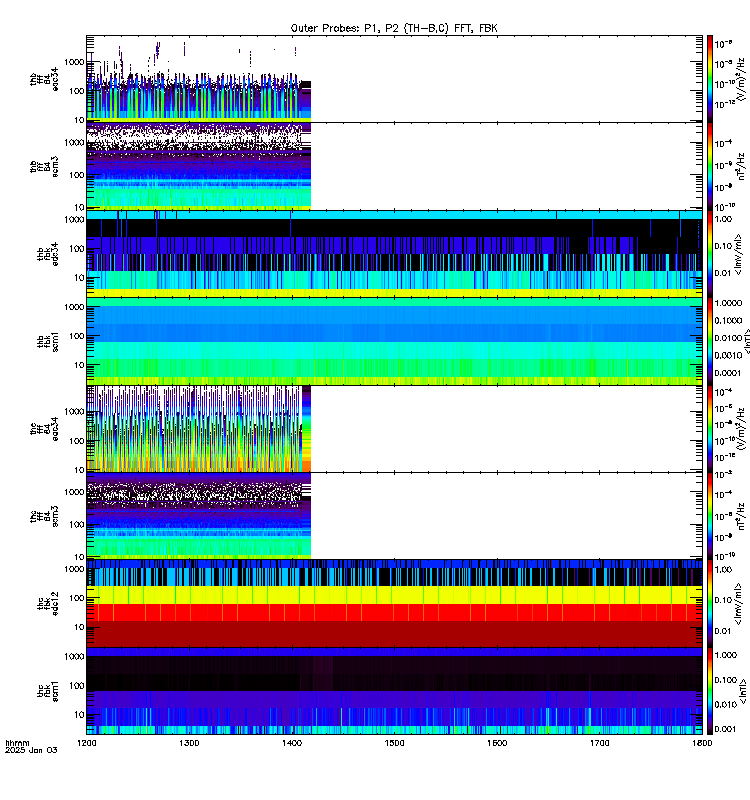Click the '0.0001' value on thb fbk scm1 color scale

pyautogui.click(x=728, y=373)
